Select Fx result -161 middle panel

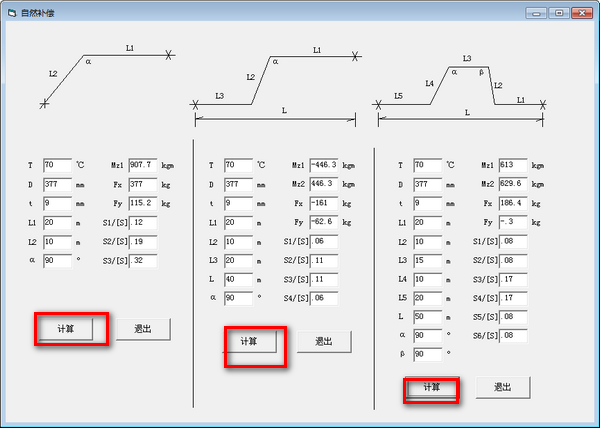(324, 203)
